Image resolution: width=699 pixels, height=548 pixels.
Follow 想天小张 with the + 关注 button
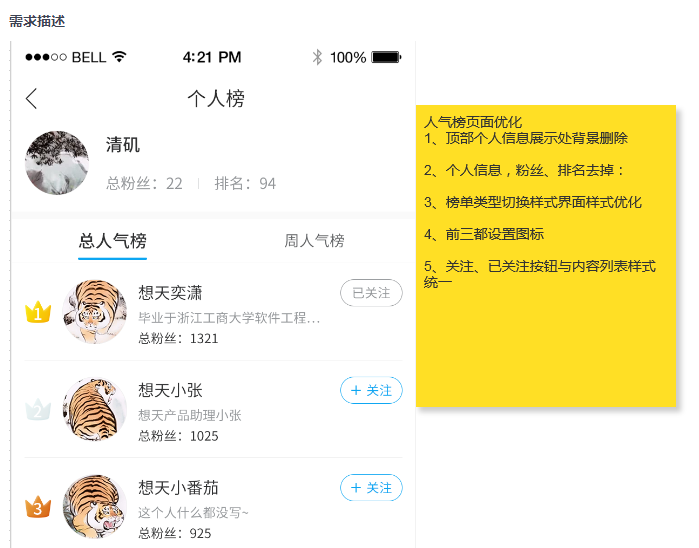(x=371, y=390)
